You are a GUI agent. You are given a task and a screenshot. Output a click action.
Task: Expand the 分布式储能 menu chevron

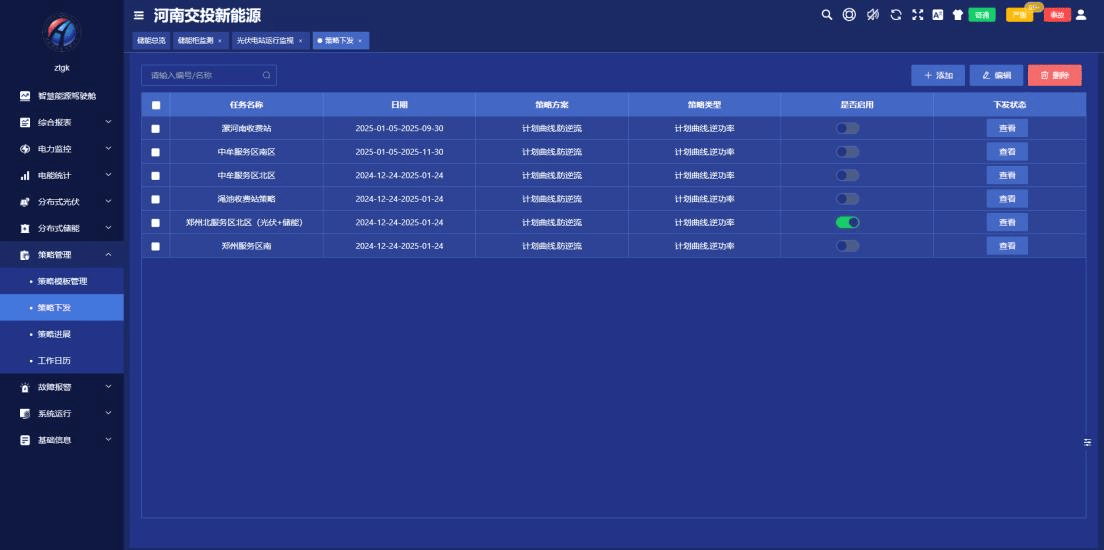click(x=108, y=227)
